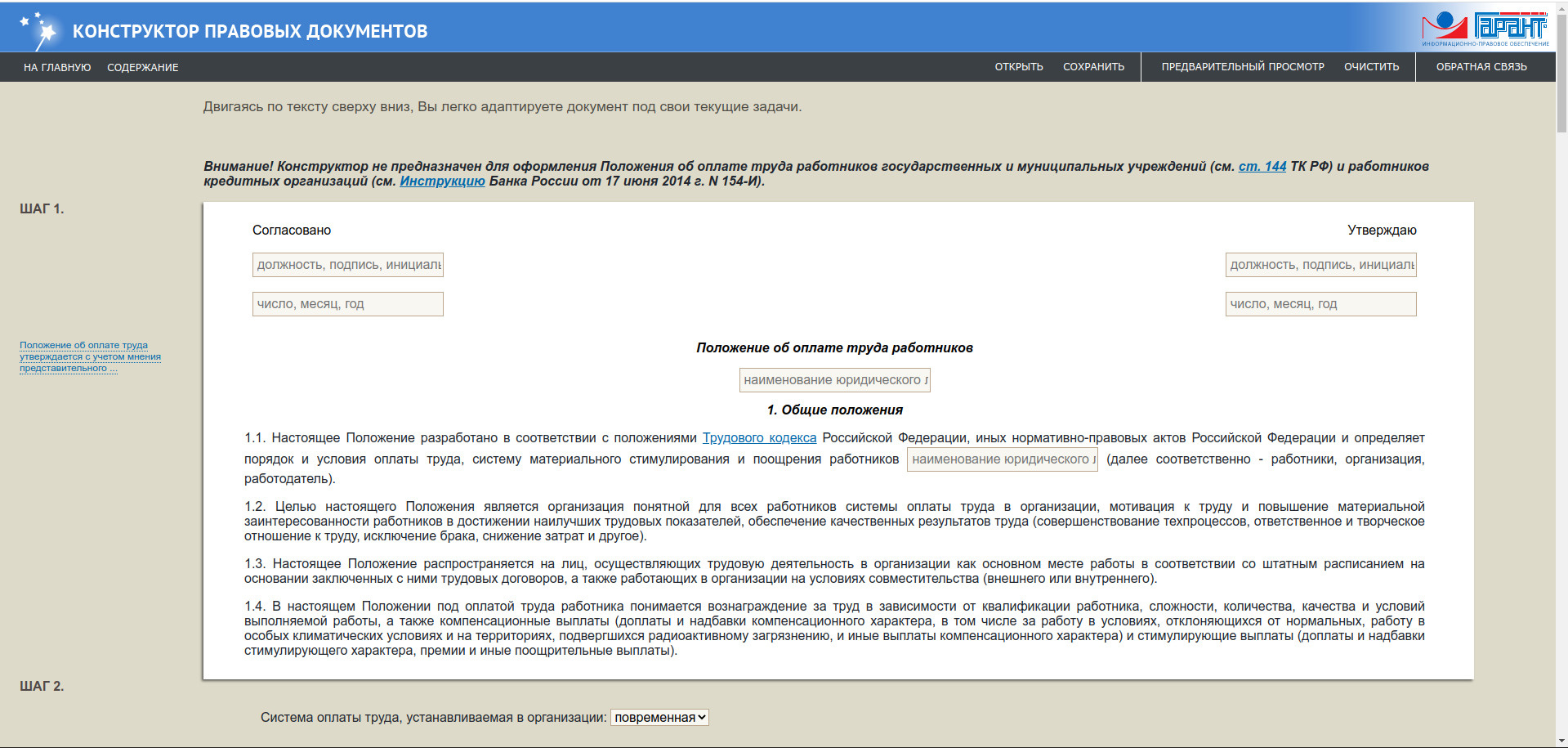Open ОБРАТНАЯ СВЯЗЬ
Screen dimensions: 1568x748
point(1481,67)
